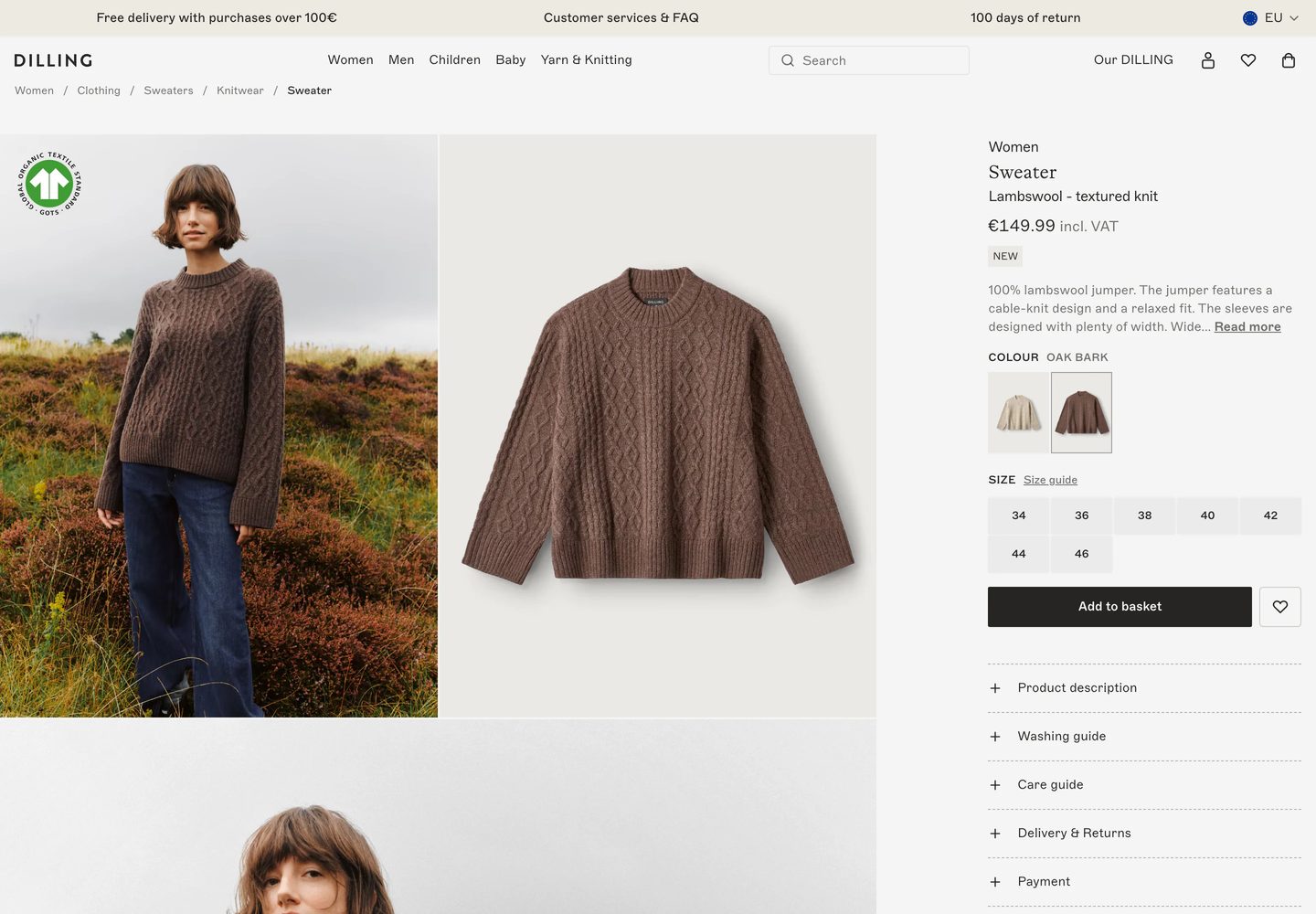Click the Read more link
The height and width of the screenshot is (914, 1316).
[x=1247, y=327]
